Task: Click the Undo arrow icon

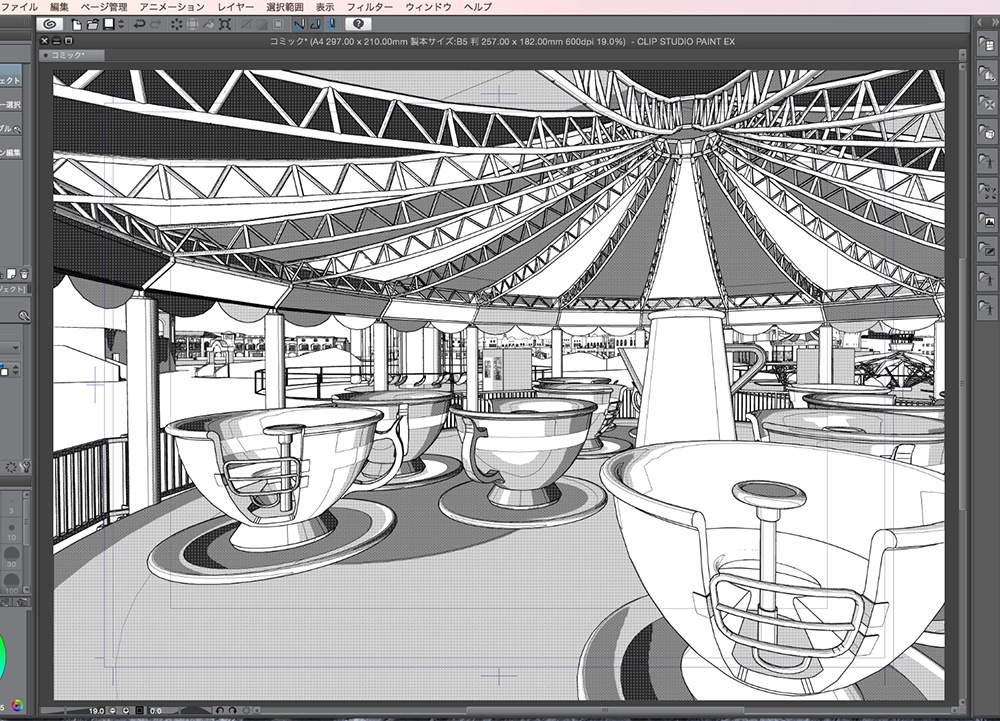Action: (x=139, y=24)
